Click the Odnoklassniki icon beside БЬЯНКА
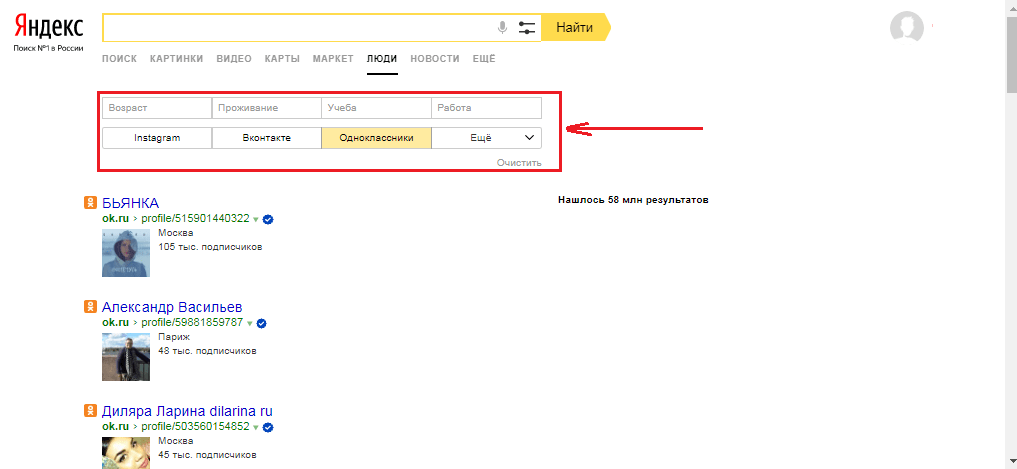Viewport: 1017px width, 469px height. coord(90,203)
